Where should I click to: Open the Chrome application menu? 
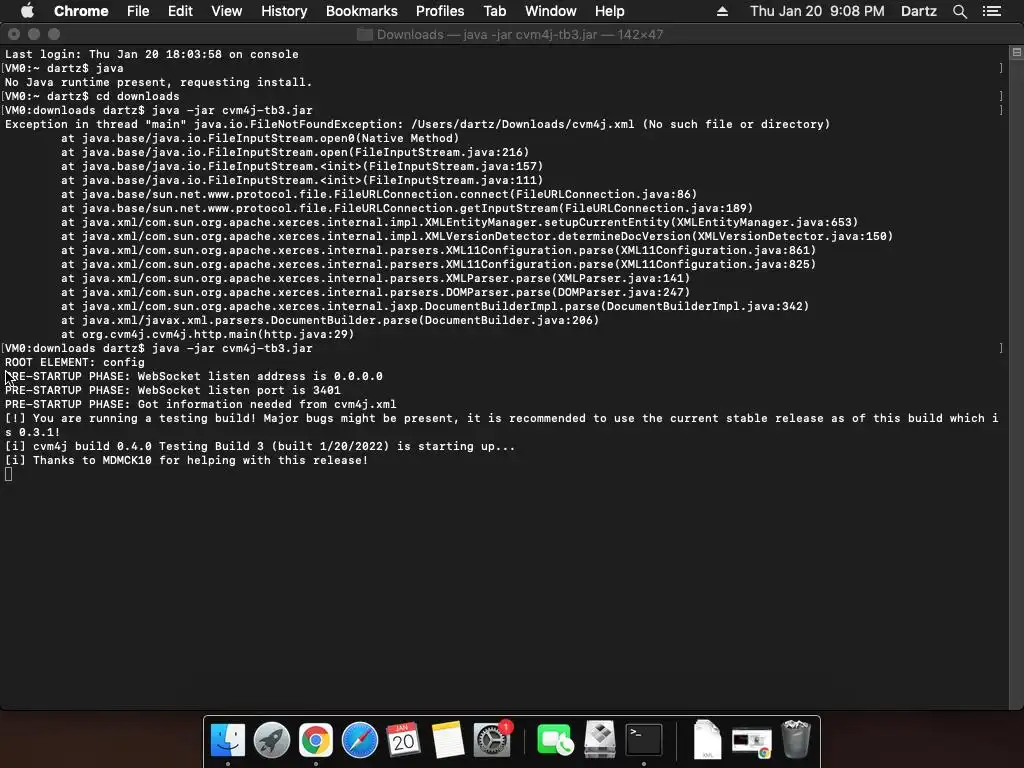pyautogui.click(x=81, y=11)
